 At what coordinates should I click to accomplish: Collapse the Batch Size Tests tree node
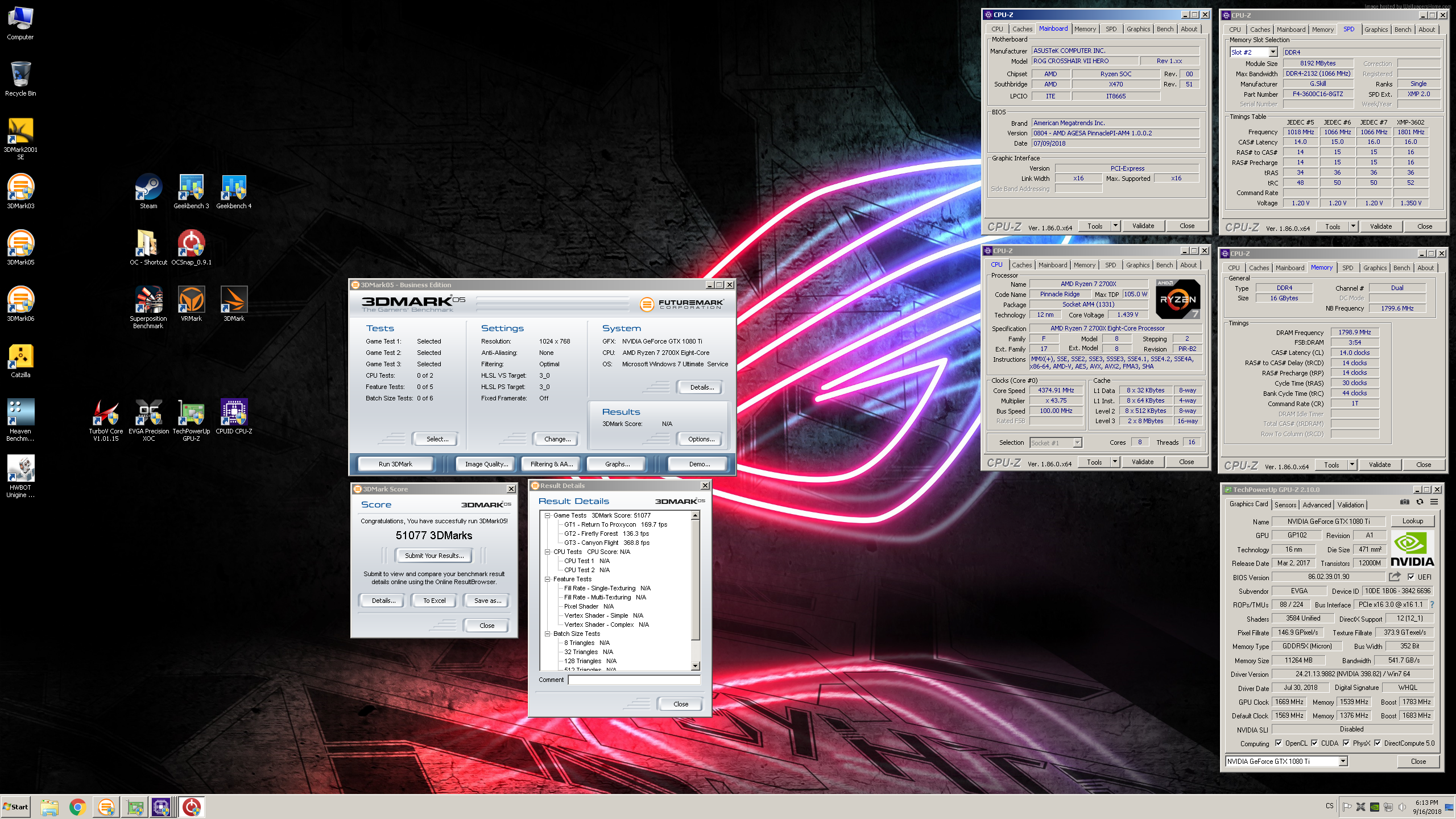[548, 634]
